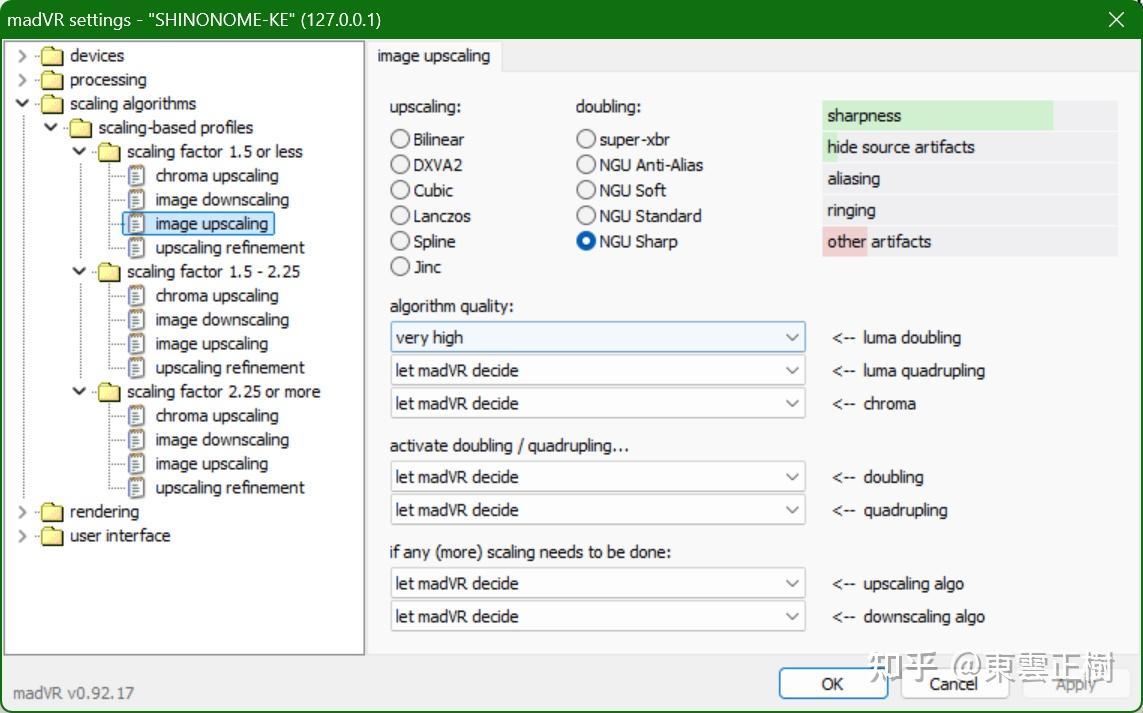Screen dimensions: 1143x713
Task: Click page icon of chroma upscaling under 1.5 - 2.25
Action: 136,296
